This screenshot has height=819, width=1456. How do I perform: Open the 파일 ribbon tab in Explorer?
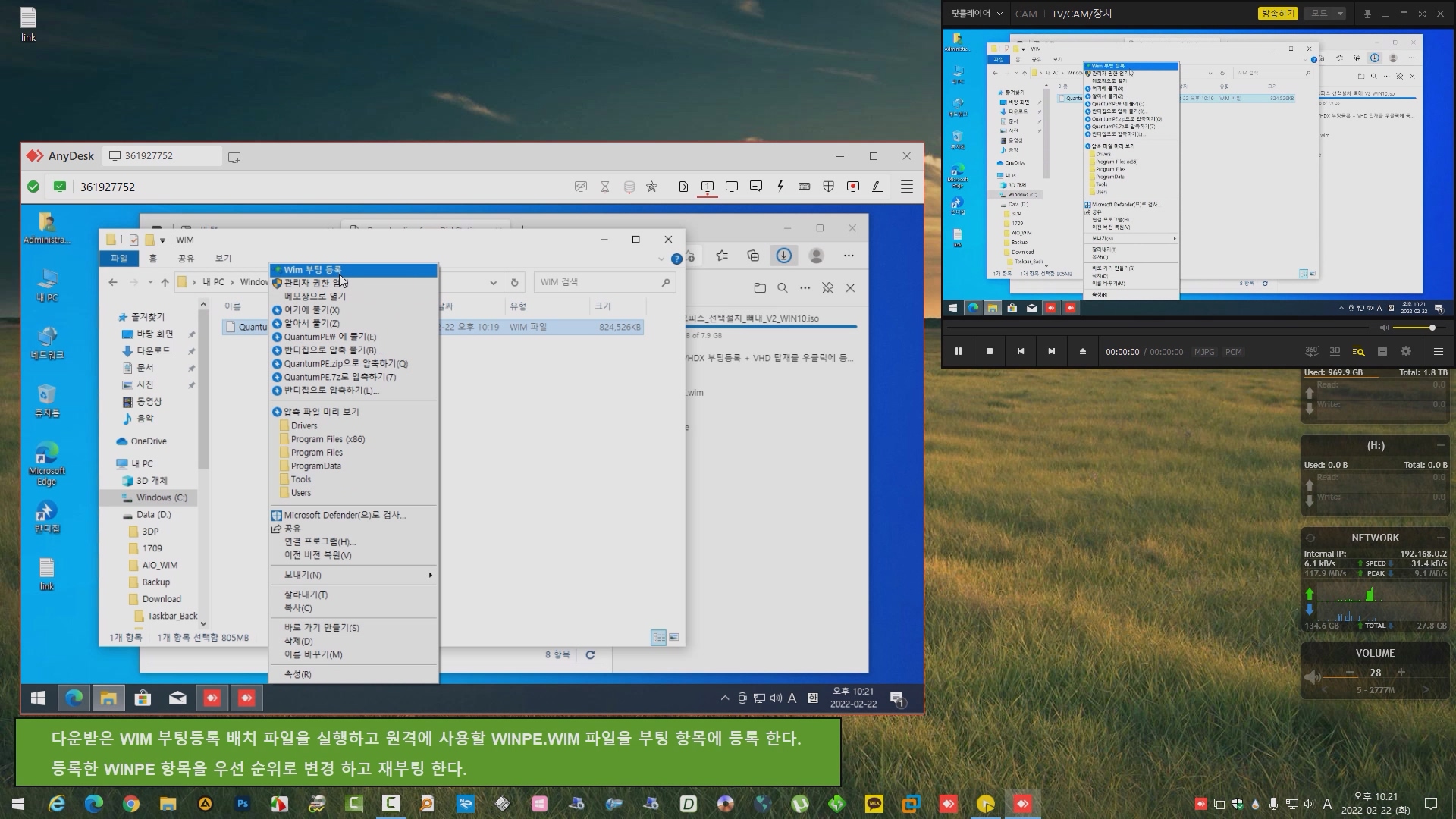tap(119, 259)
